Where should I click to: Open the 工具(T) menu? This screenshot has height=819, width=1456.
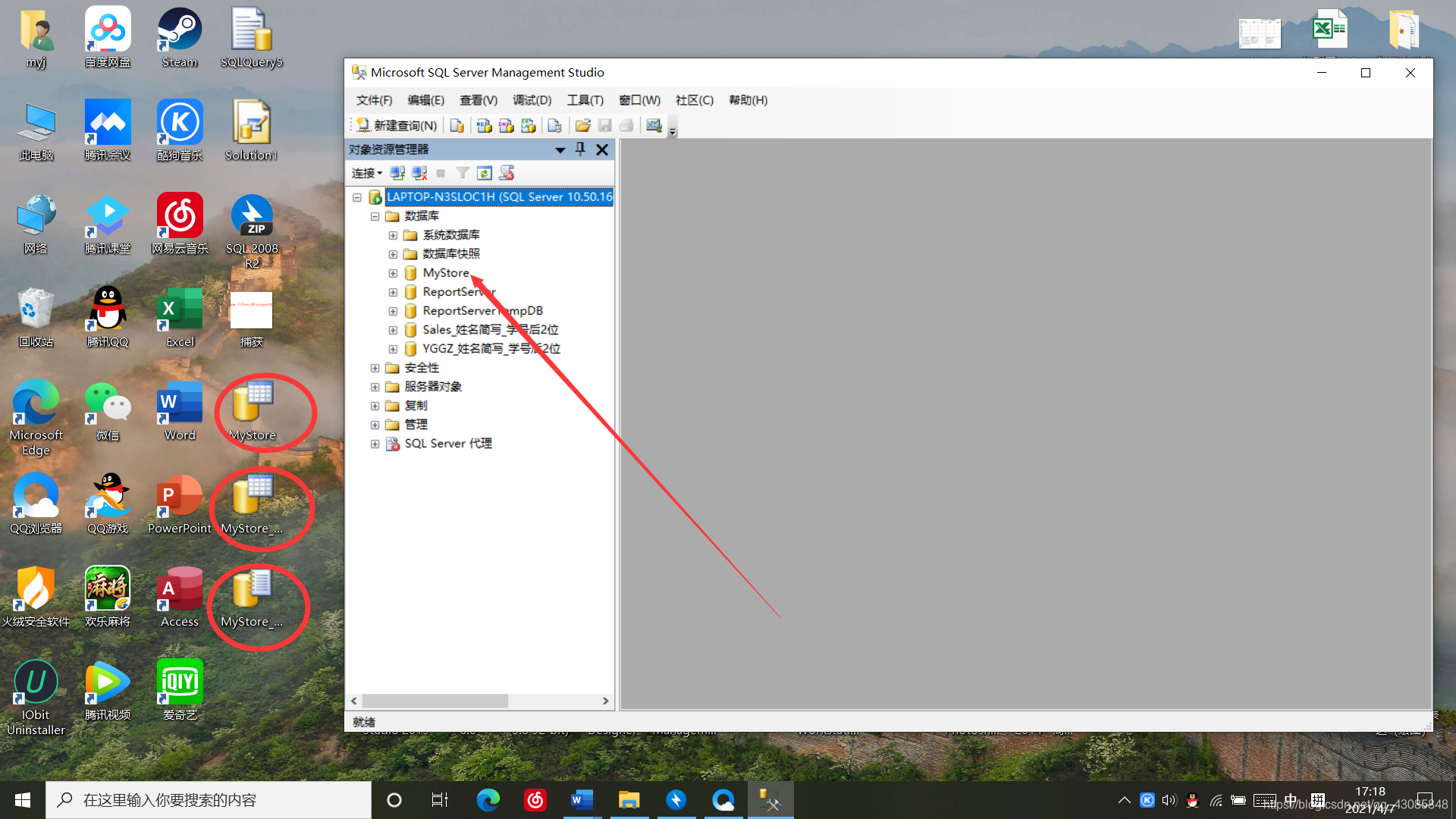[584, 99]
